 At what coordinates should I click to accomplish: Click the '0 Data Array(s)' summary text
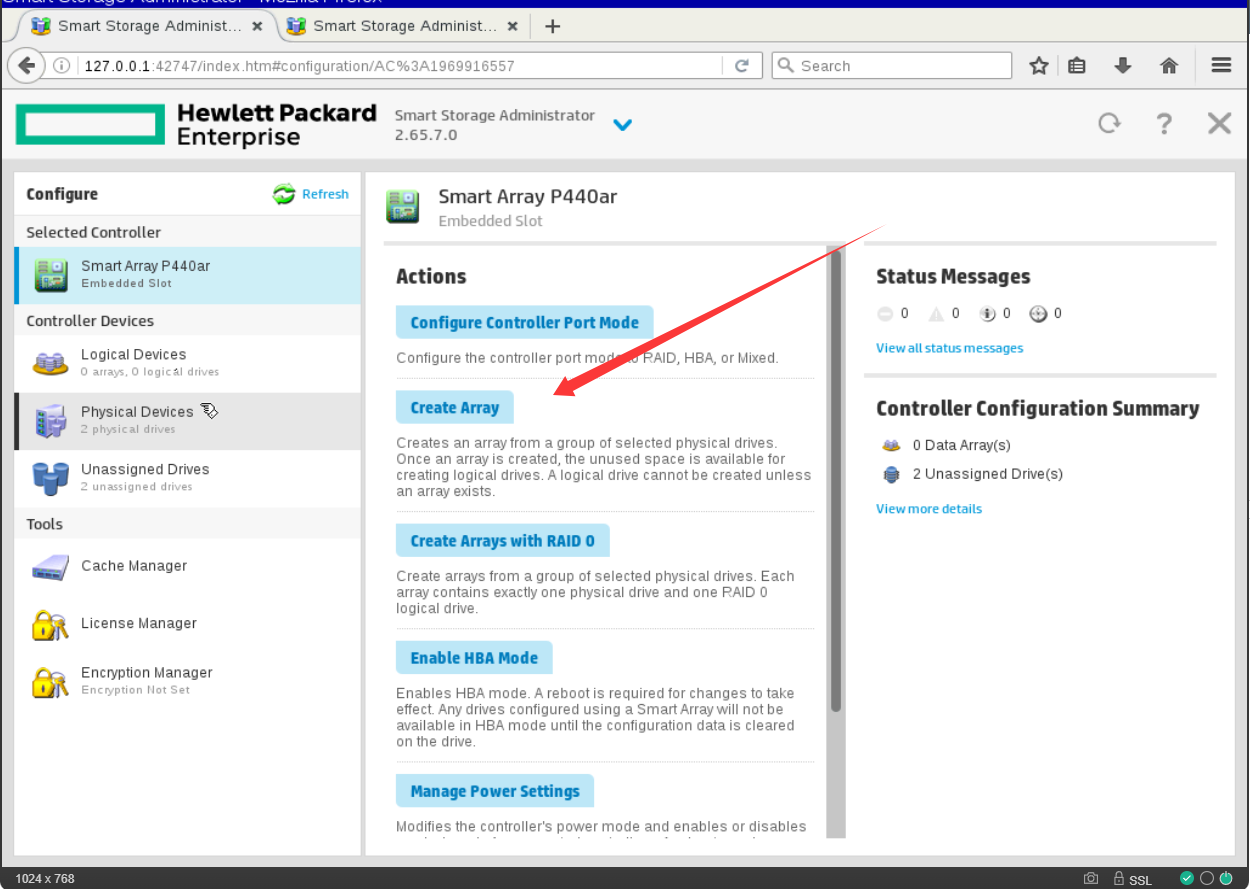(962, 446)
